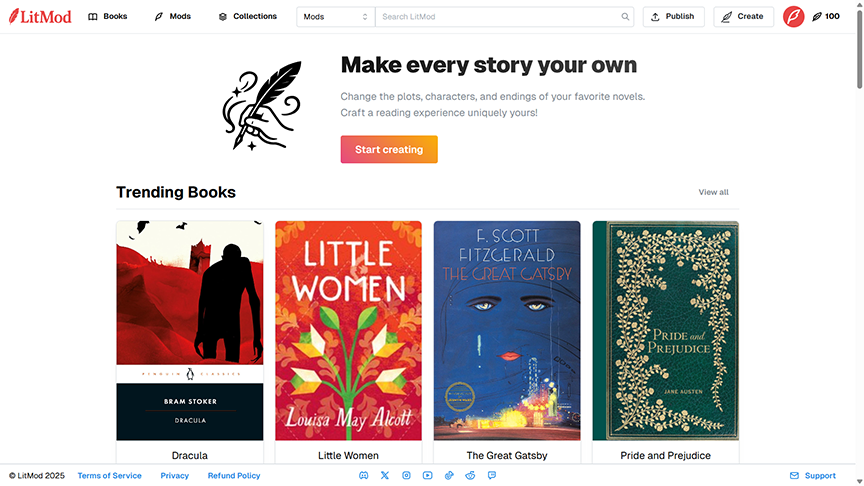Visit the Instagram page via footer icon
The image size is (864, 486).
pos(406,476)
